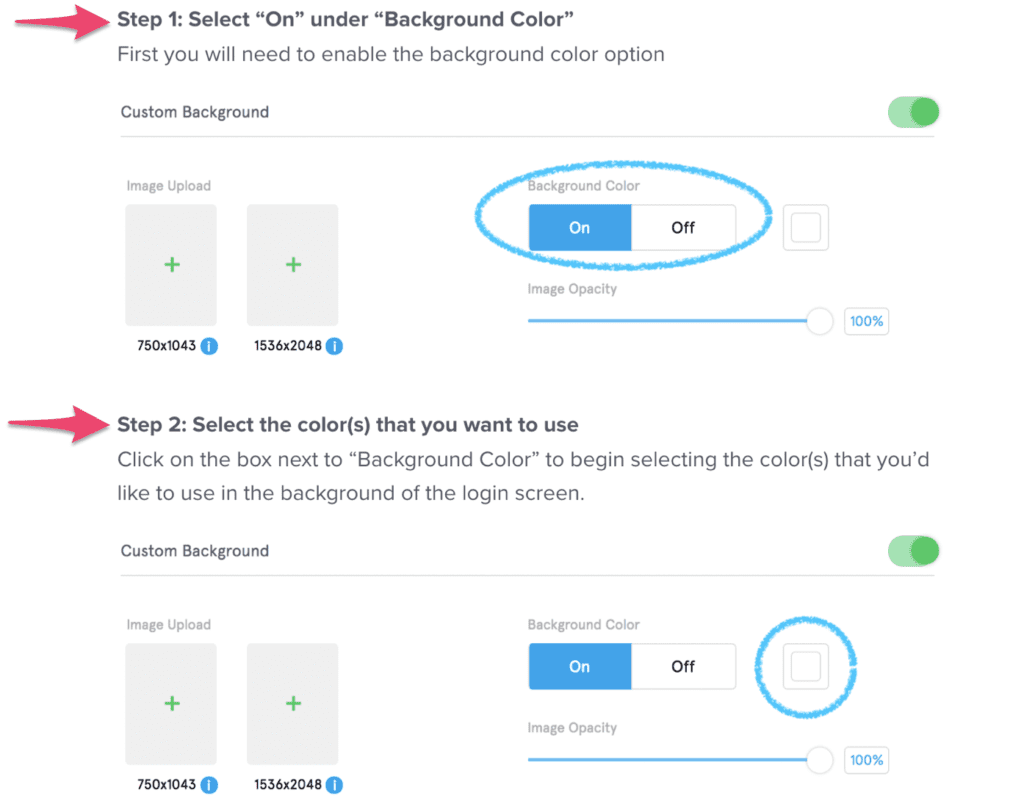Click info icon beside 750x1043 in Step 2

tap(209, 785)
